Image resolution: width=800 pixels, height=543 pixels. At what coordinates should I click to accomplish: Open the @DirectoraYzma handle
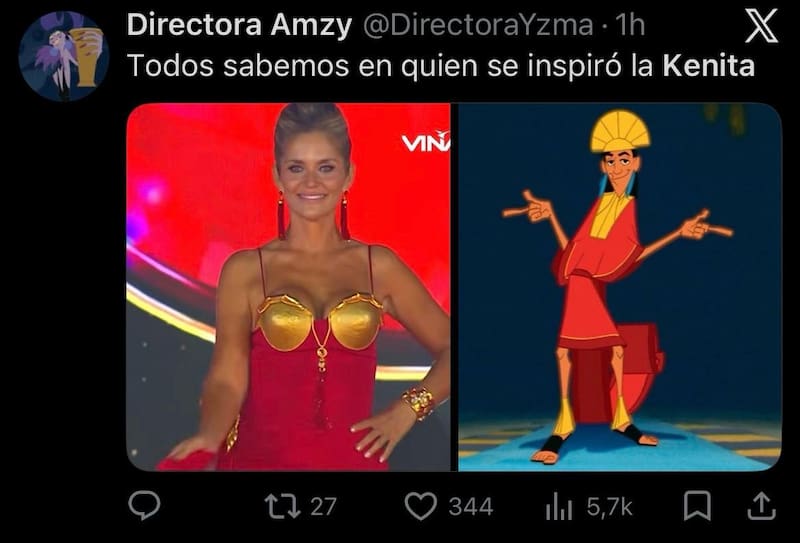[x=478, y=24]
